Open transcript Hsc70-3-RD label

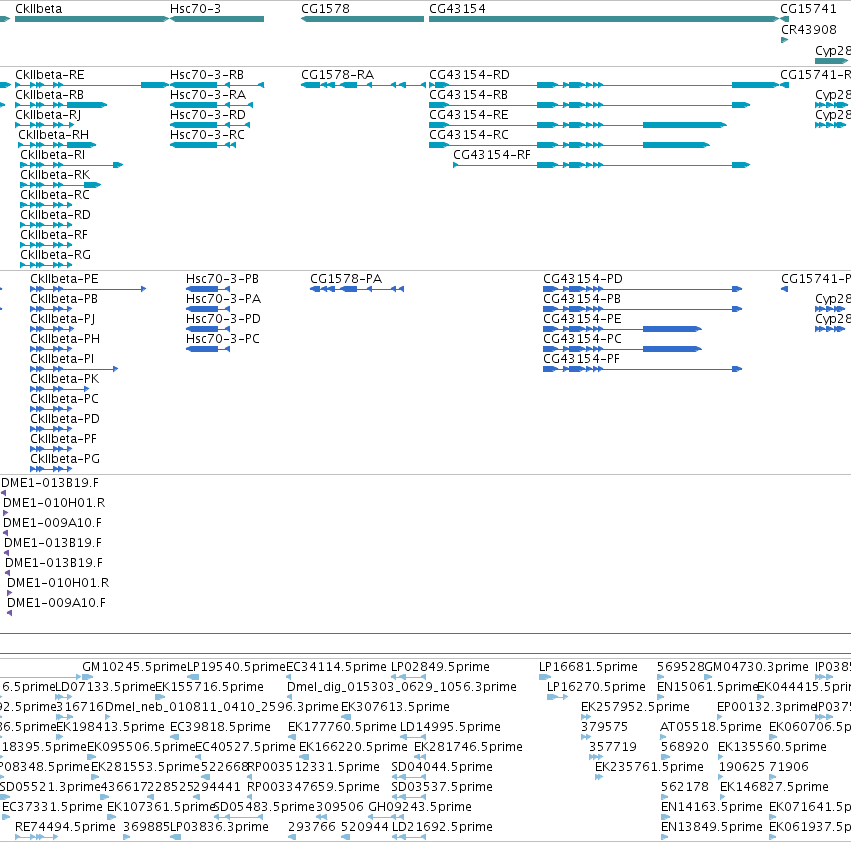pyautogui.click(x=208, y=115)
